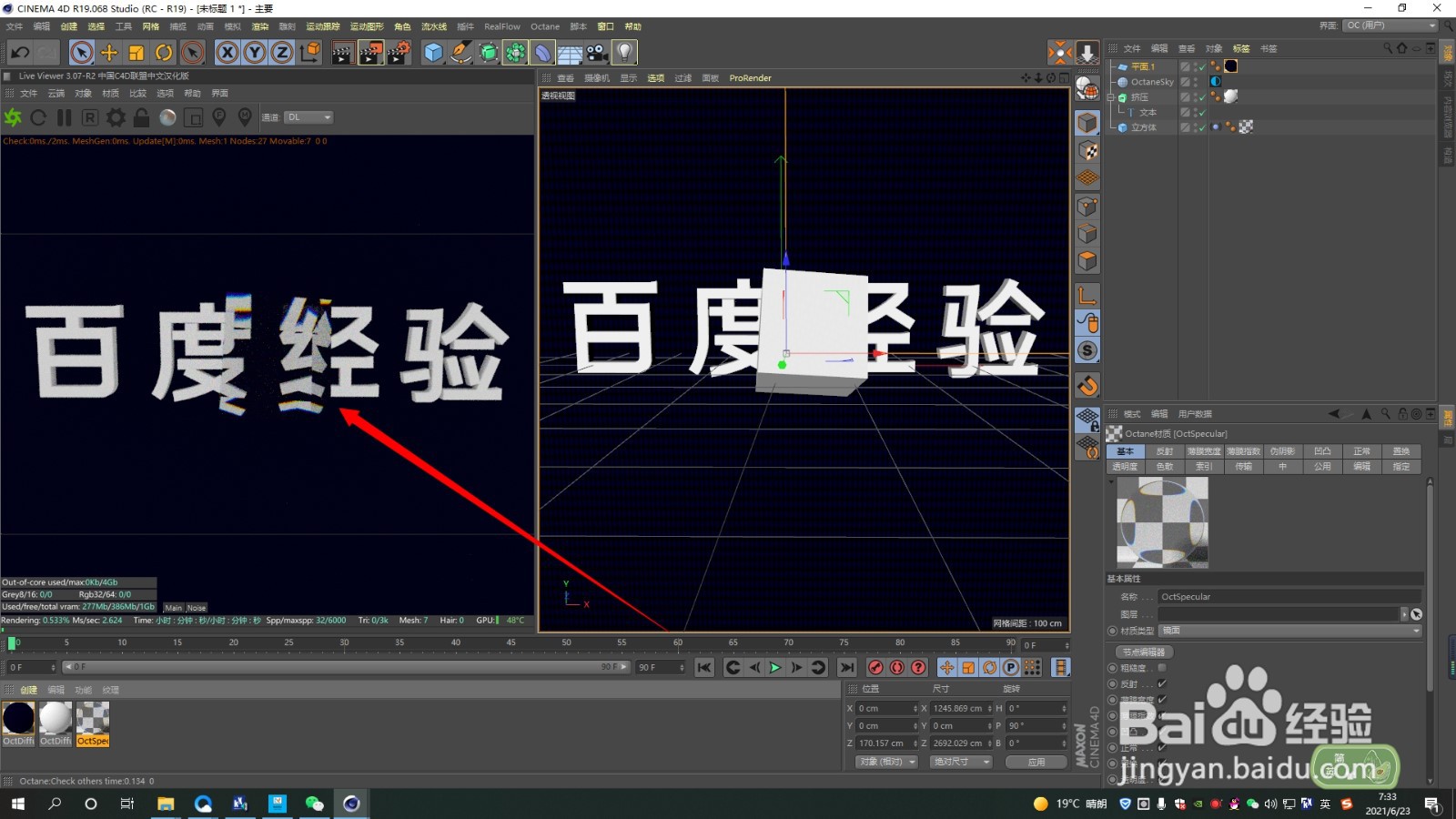The width and height of the screenshot is (1456, 819).
Task: Select the black OctDiffuse material
Action: click(x=18, y=718)
